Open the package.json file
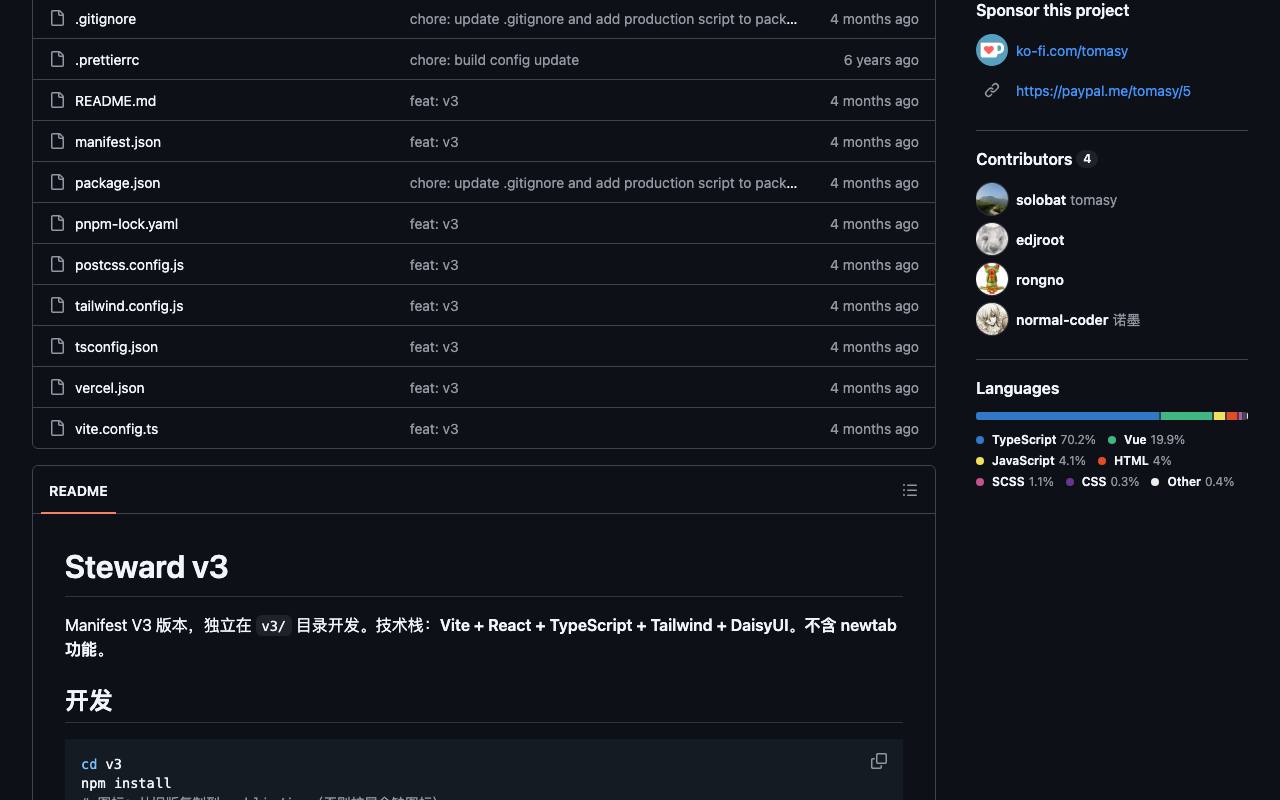This screenshot has height=800, width=1280. [x=117, y=183]
